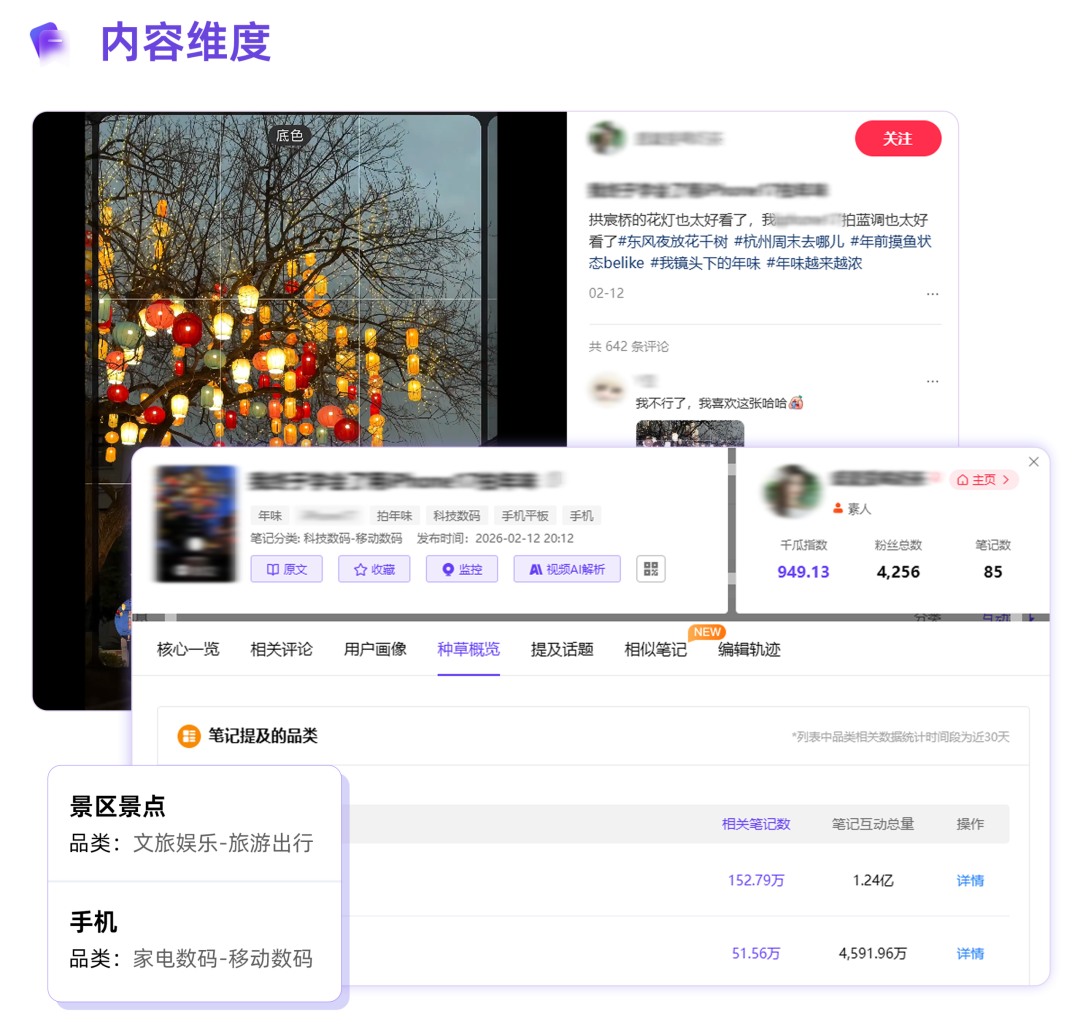Open 详情 for the 152.79万 row
The image size is (1080, 1028).
pos(970,881)
